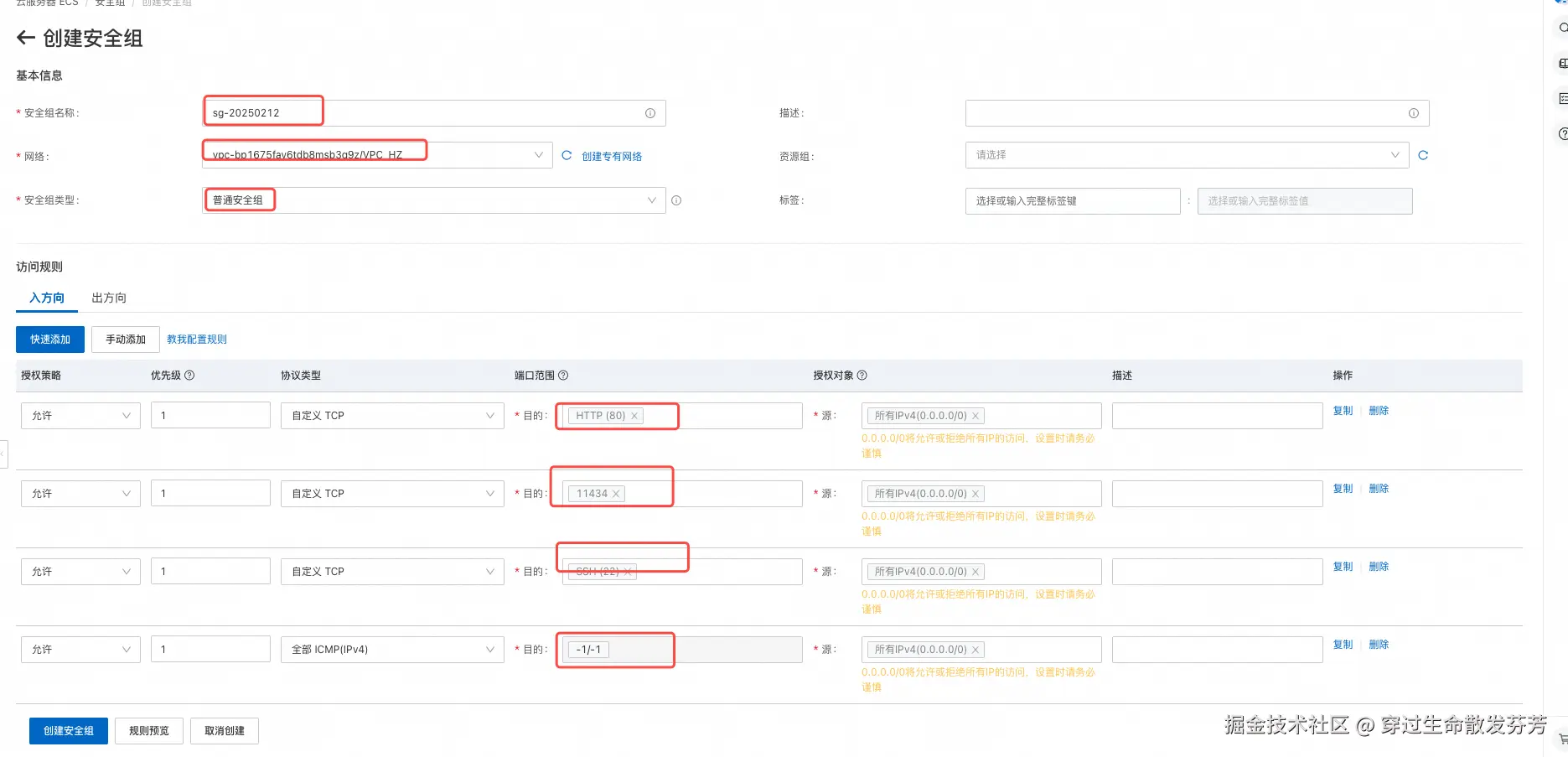Click the info icon inside 描述 field
This screenshot has height=757, width=1568.
[1414, 113]
